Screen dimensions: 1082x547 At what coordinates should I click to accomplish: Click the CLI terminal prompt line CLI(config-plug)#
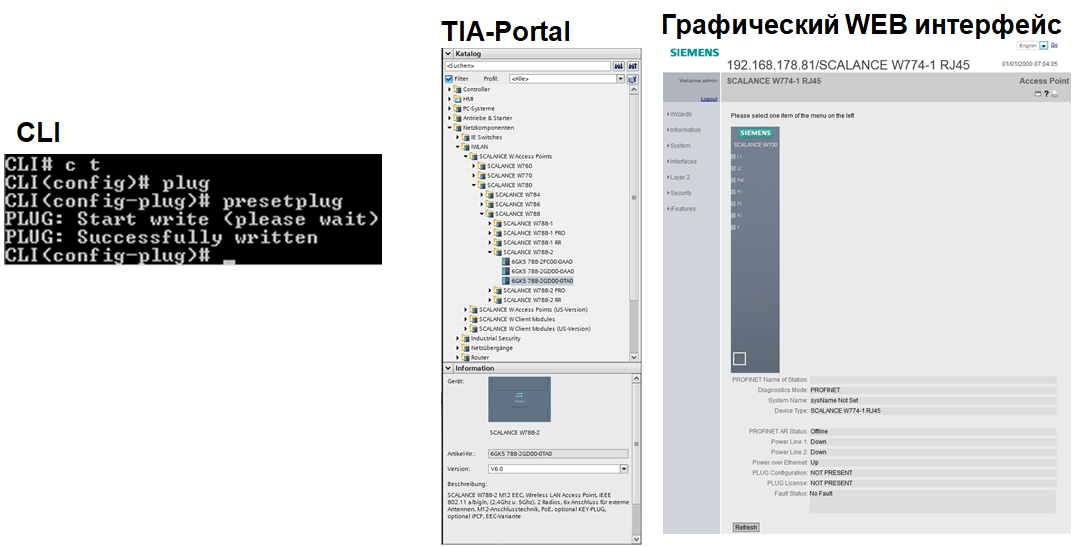(107, 256)
